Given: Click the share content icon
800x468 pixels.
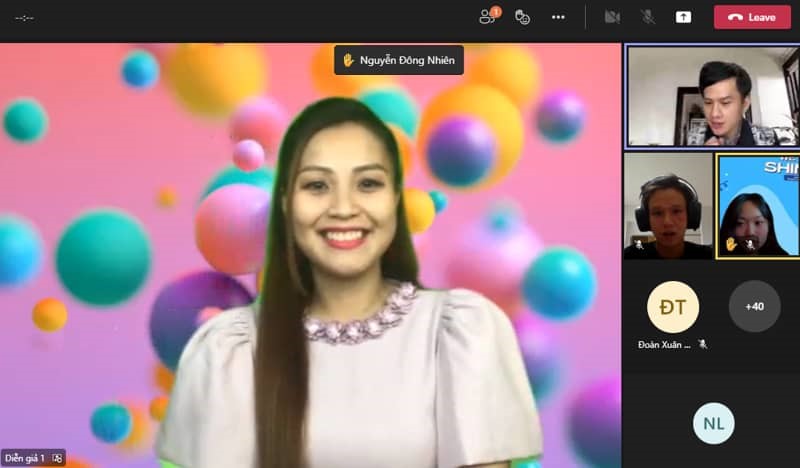Looking at the screenshot, I should coord(683,17).
